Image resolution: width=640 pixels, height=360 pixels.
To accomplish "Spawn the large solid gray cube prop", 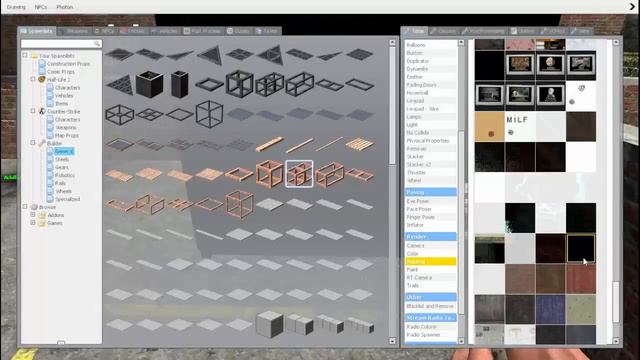I will click(x=269, y=324).
